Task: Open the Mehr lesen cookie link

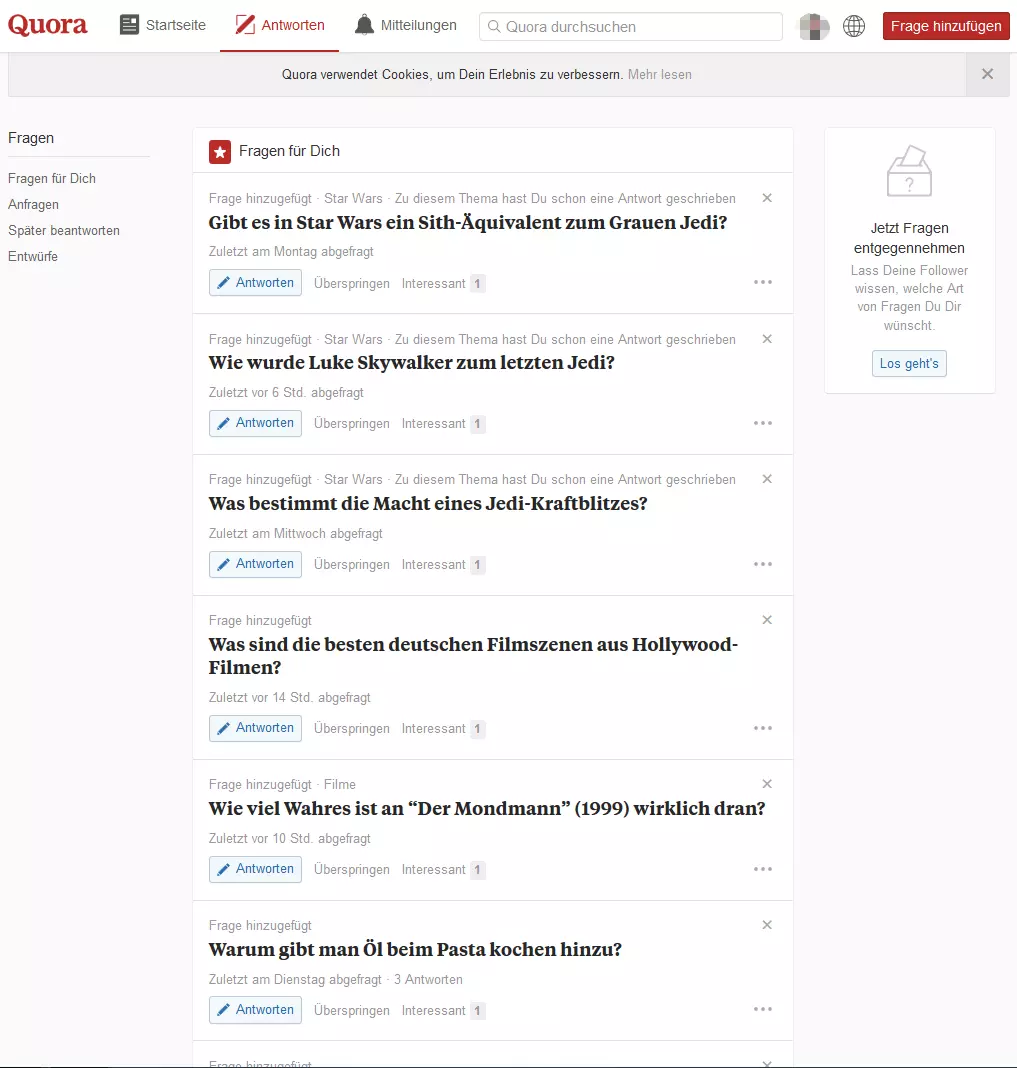Action: tap(659, 74)
